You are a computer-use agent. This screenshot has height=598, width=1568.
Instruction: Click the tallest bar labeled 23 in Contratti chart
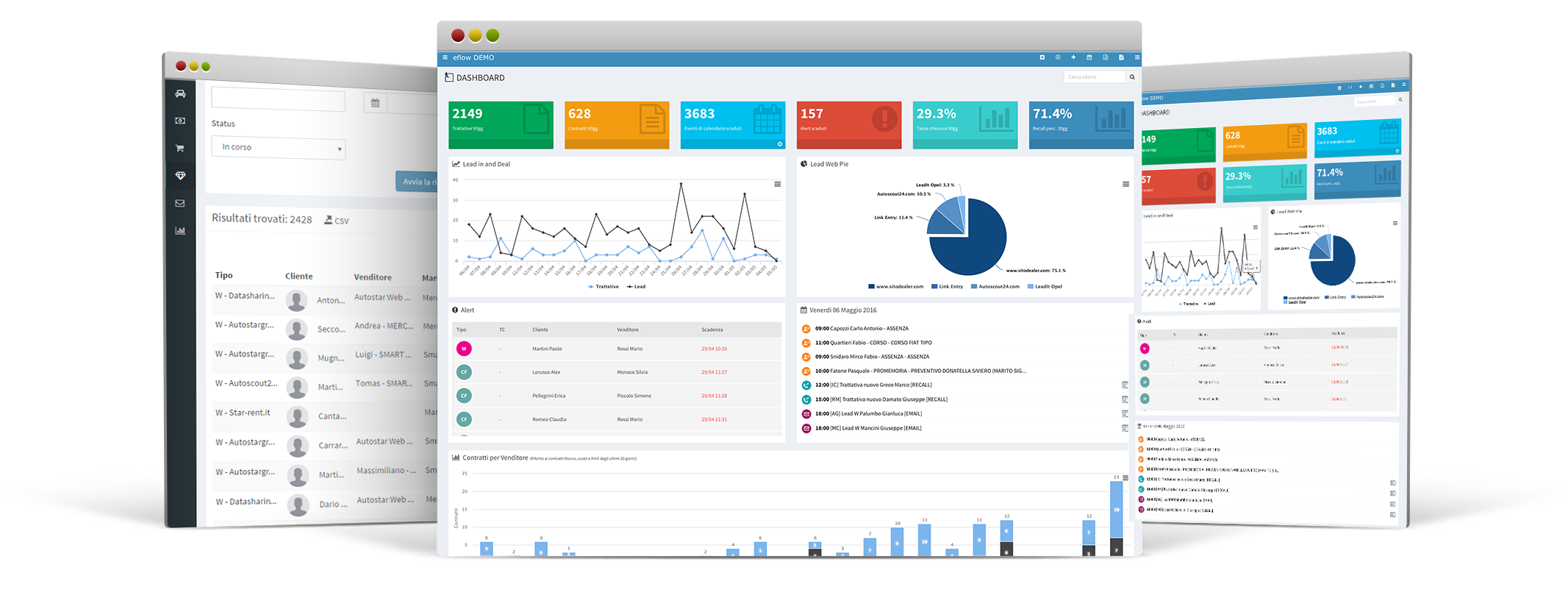coord(1116,518)
